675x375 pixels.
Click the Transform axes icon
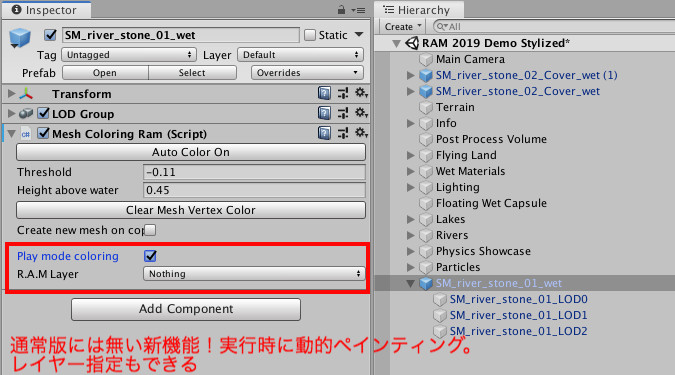[26, 93]
